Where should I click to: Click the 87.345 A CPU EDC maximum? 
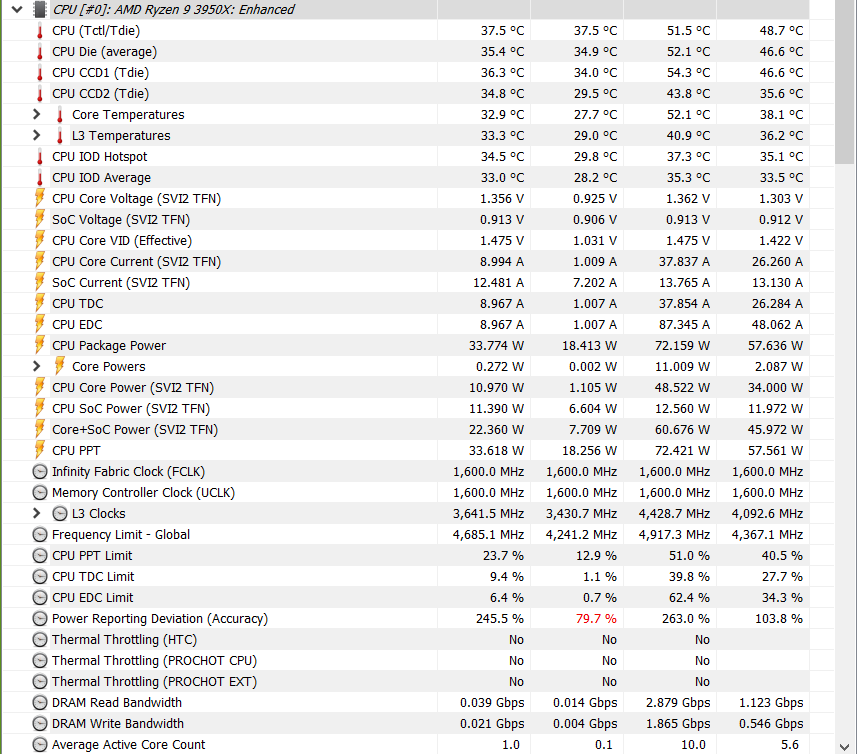tap(684, 325)
